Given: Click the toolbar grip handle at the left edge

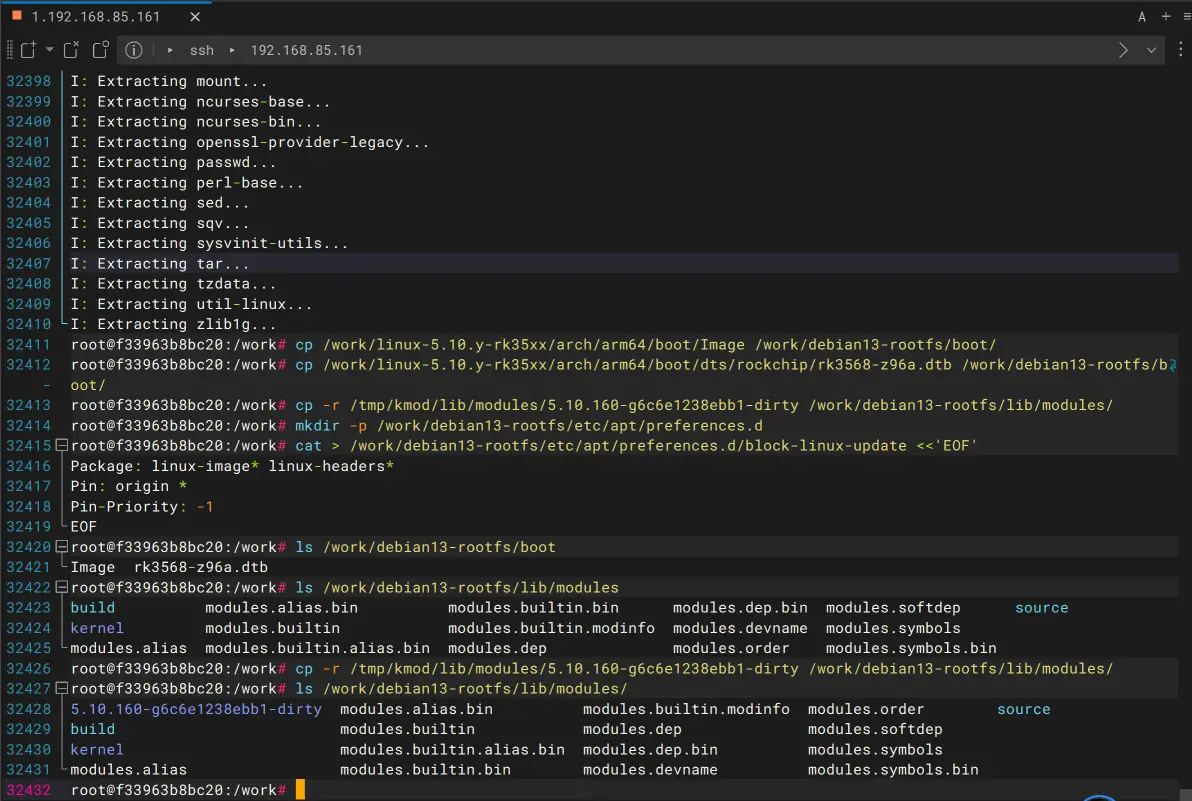Looking at the screenshot, I should click(9, 50).
